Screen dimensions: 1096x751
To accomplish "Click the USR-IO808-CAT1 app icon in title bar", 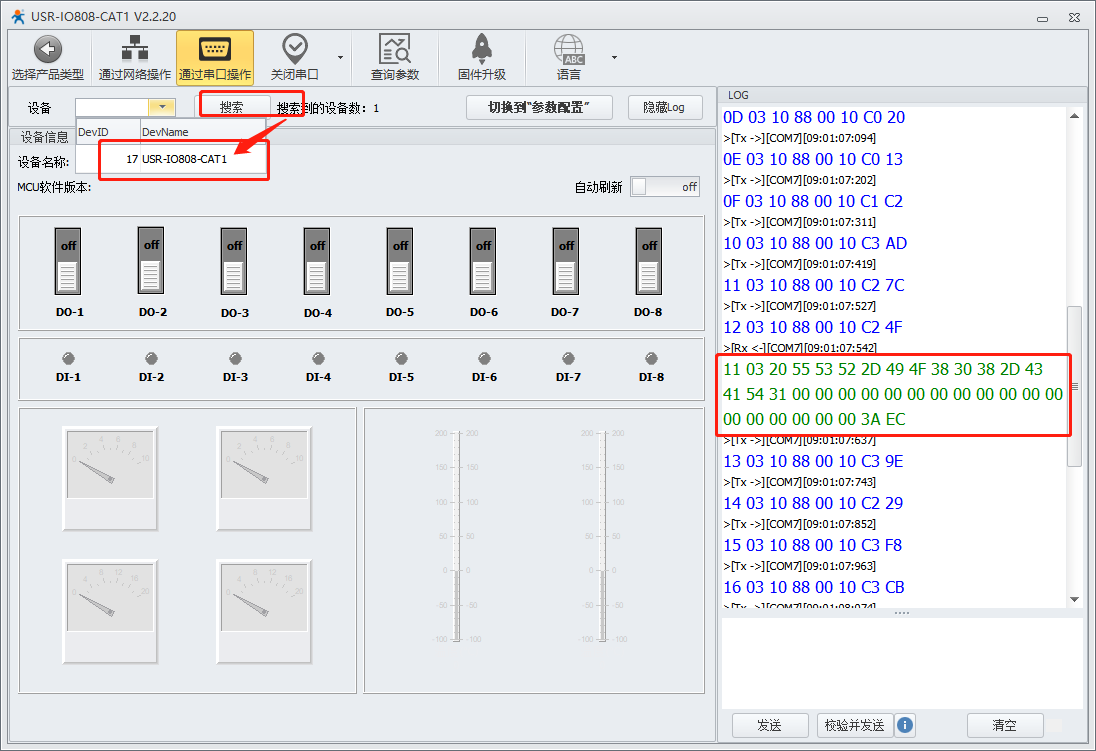I will point(18,16).
